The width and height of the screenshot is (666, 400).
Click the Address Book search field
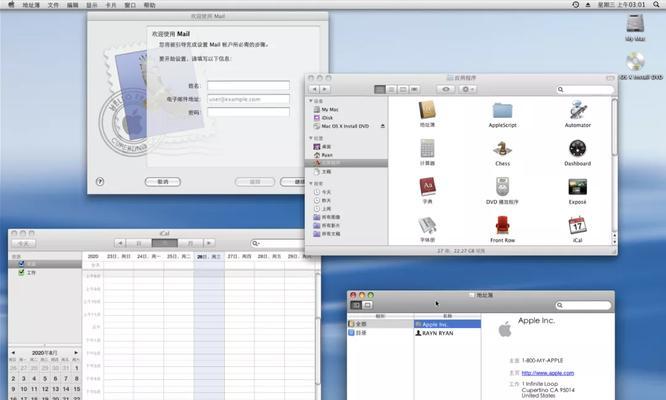[x=583, y=305]
